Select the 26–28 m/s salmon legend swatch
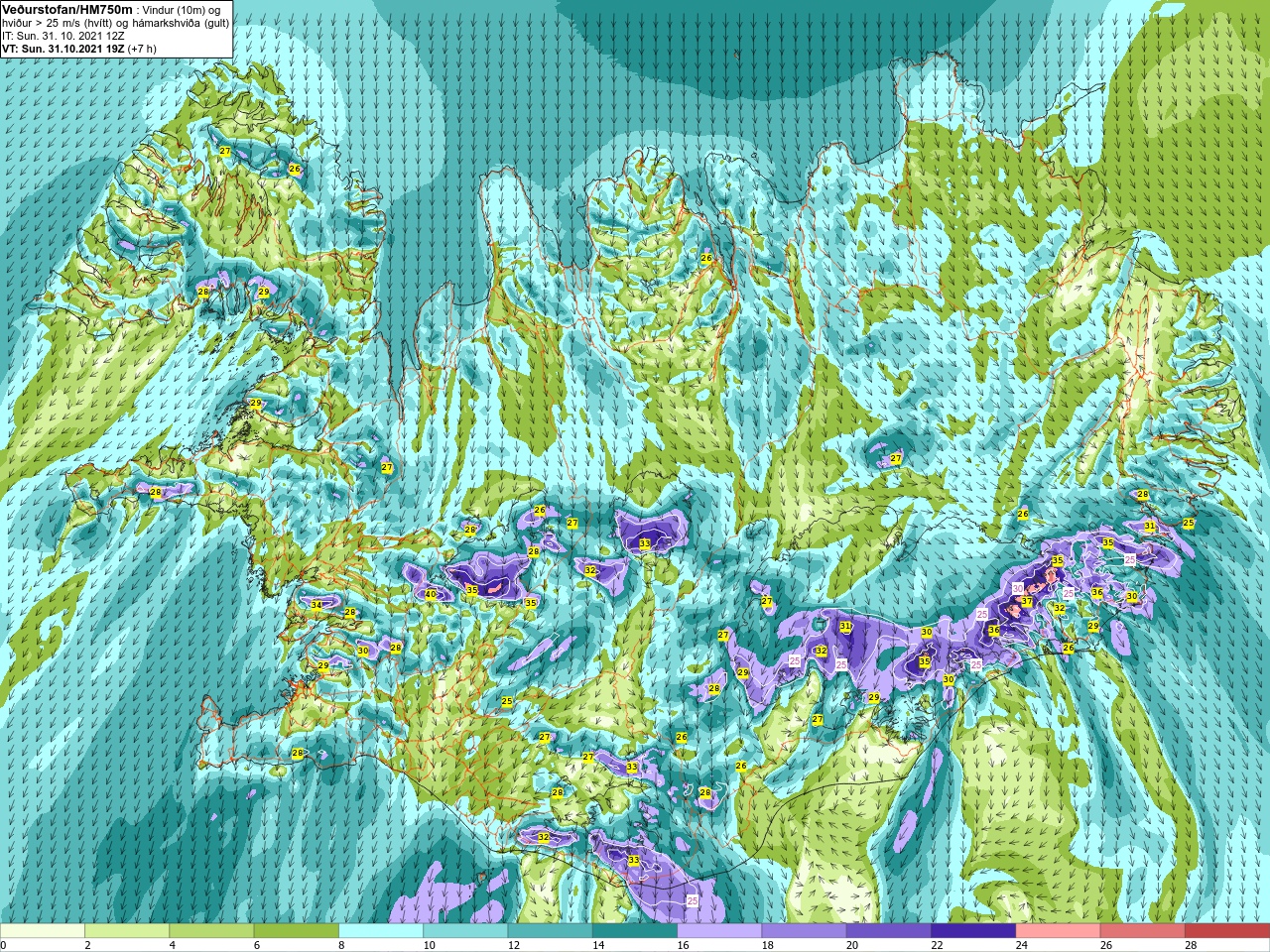This screenshot has width=1270, height=952. point(1142,931)
